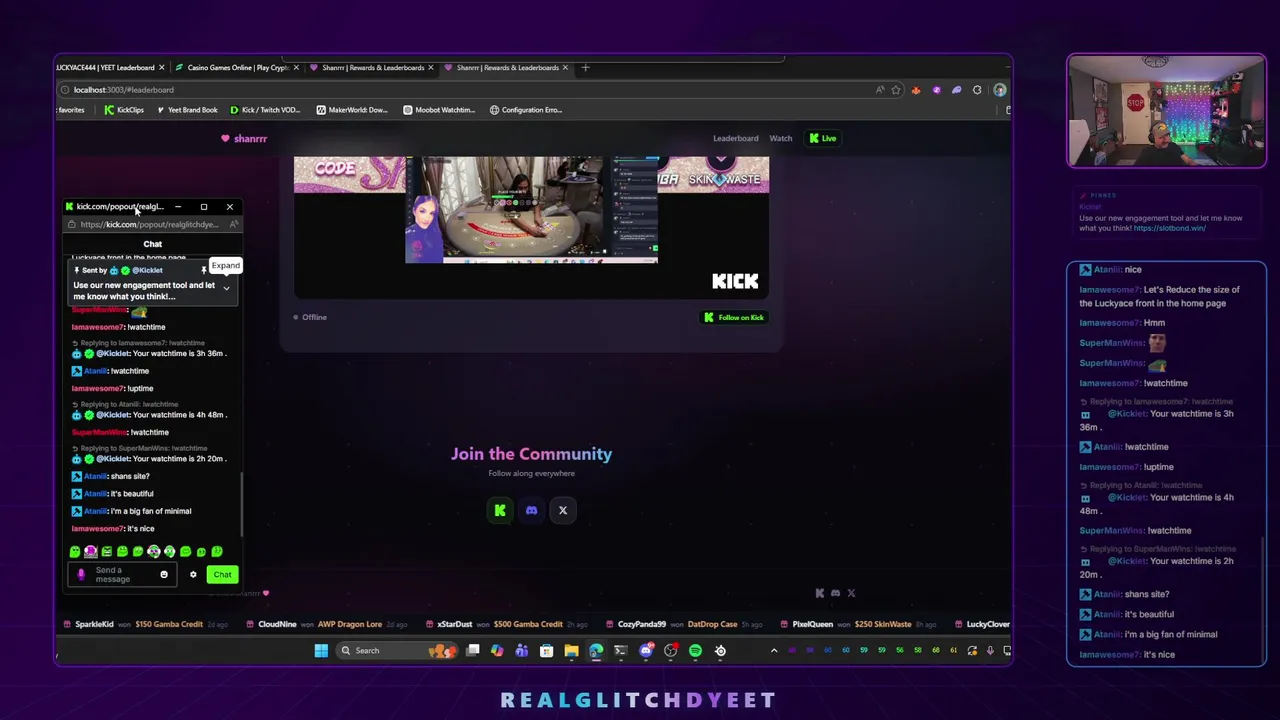The width and height of the screenshot is (1280, 720).
Task: Click the Kick icon under Join the Community
Action: coord(500,510)
